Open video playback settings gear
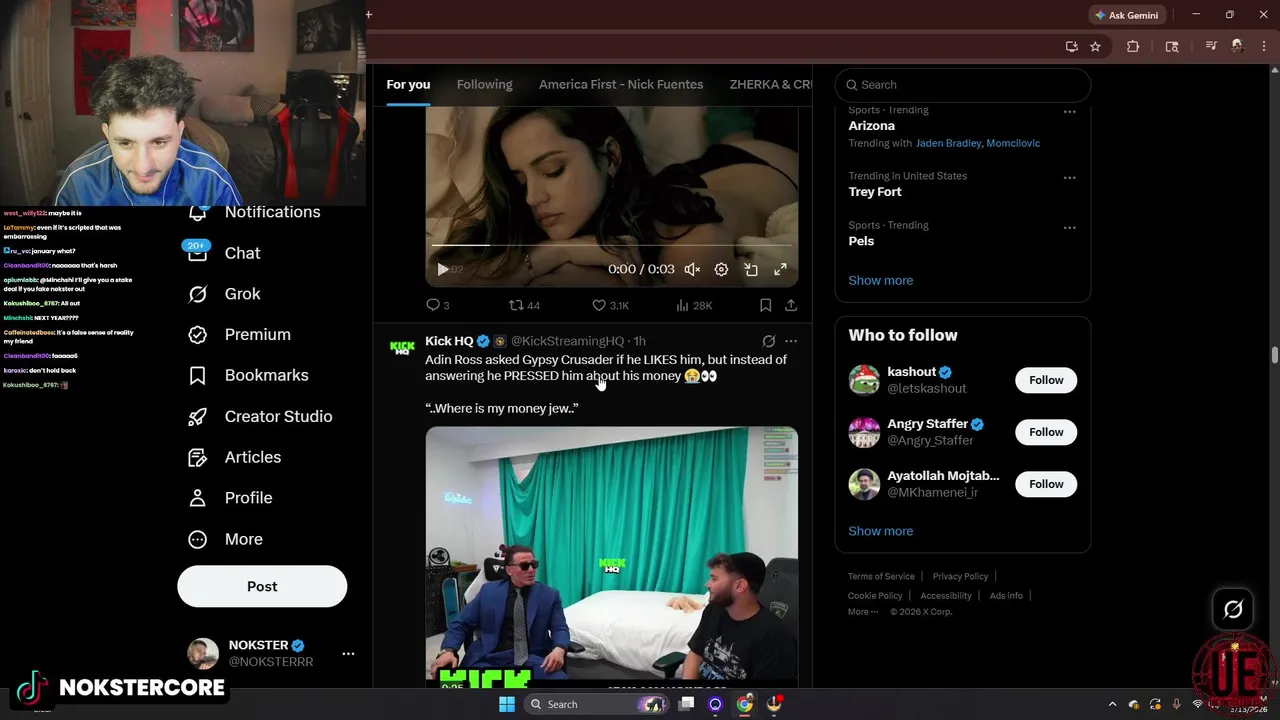 721,269
